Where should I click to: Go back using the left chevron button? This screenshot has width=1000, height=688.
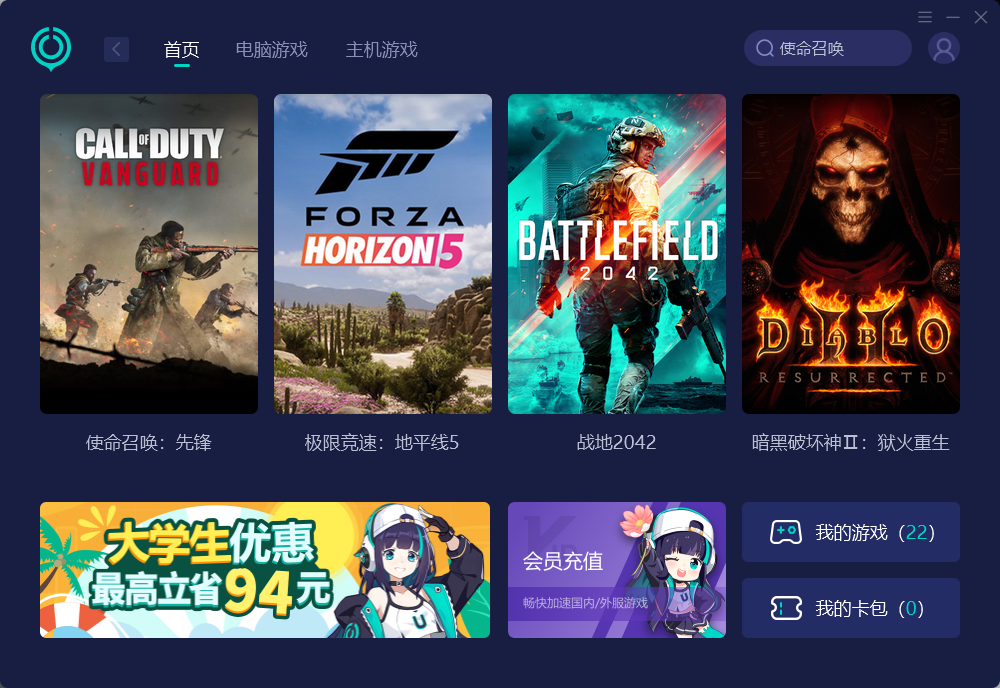tap(117, 49)
